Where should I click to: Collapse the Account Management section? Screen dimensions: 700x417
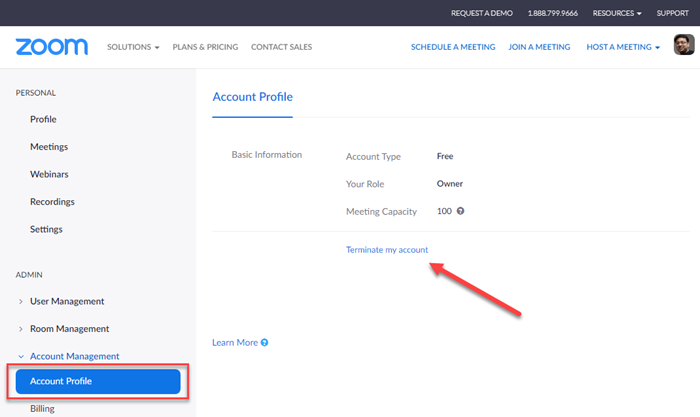[21, 356]
